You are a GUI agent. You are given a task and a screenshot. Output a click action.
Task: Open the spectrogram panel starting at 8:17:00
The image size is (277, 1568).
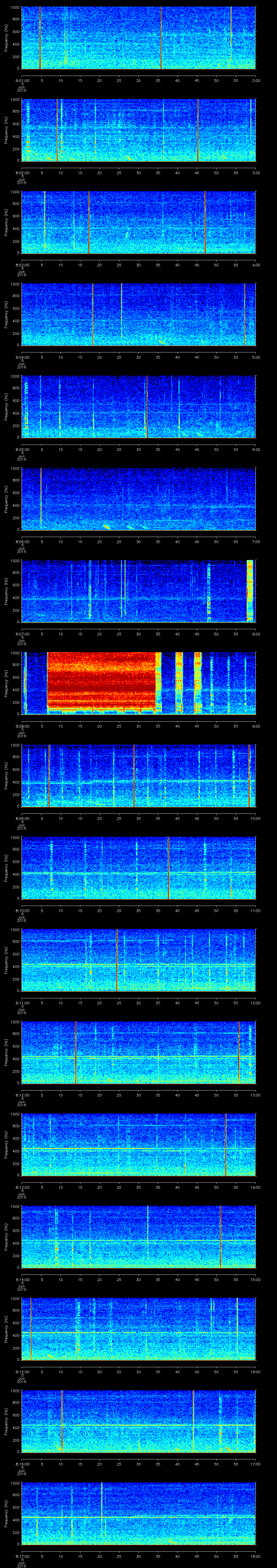[x=139, y=1513]
